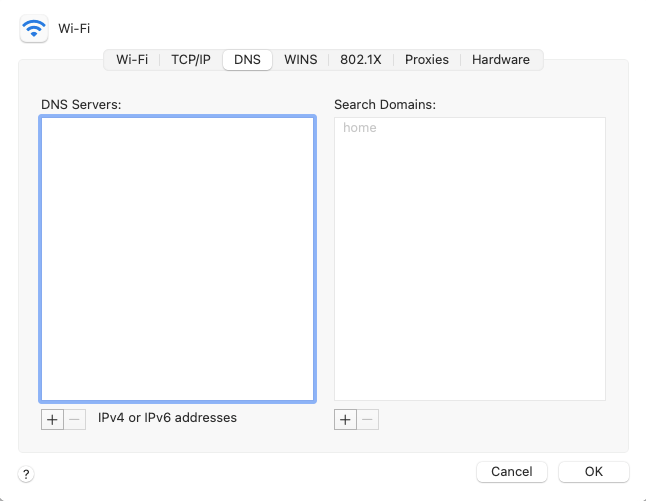Click the 'DNS Servers:' heading label

(81, 104)
